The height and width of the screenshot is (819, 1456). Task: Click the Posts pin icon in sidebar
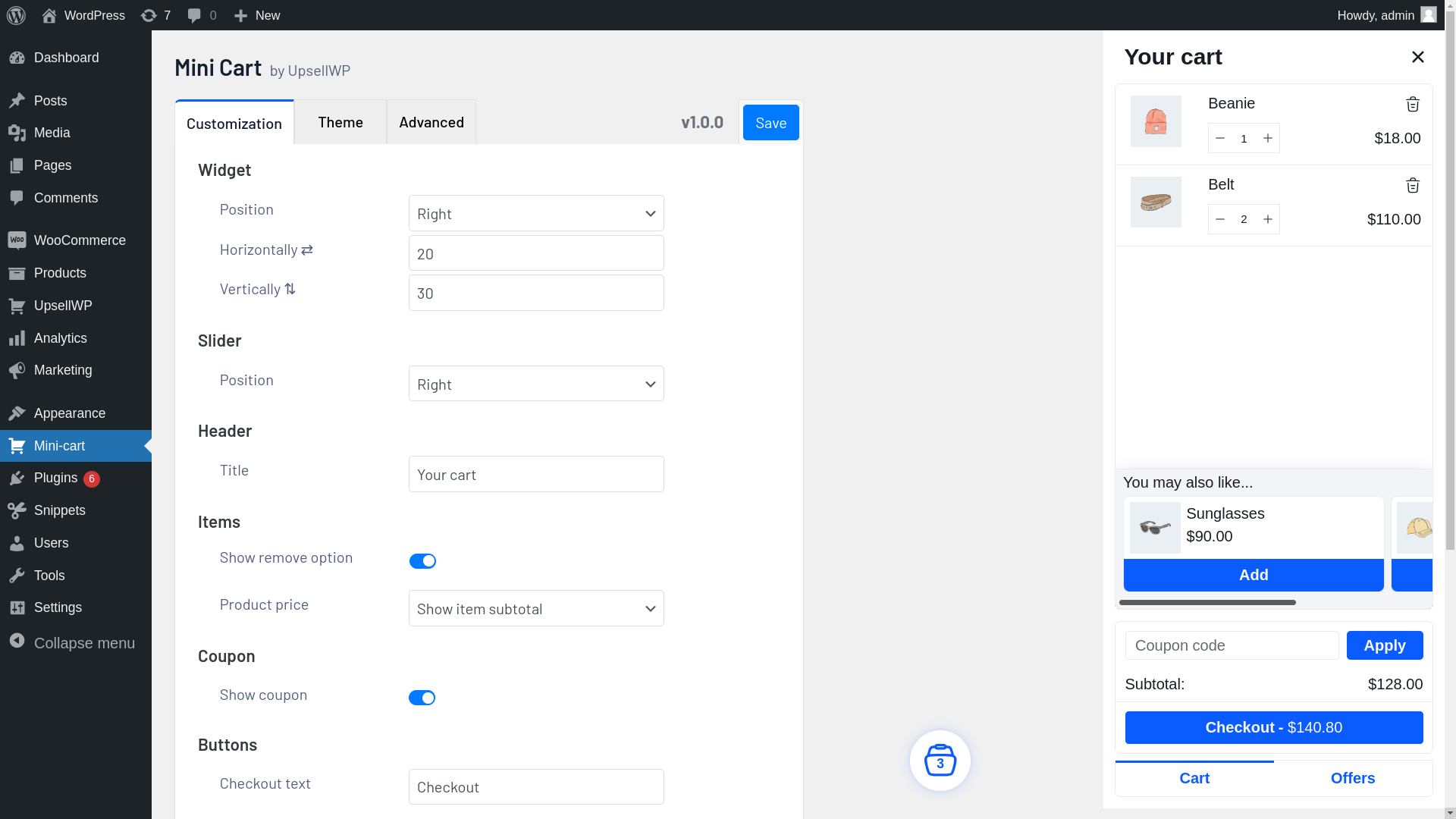click(17, 101)
